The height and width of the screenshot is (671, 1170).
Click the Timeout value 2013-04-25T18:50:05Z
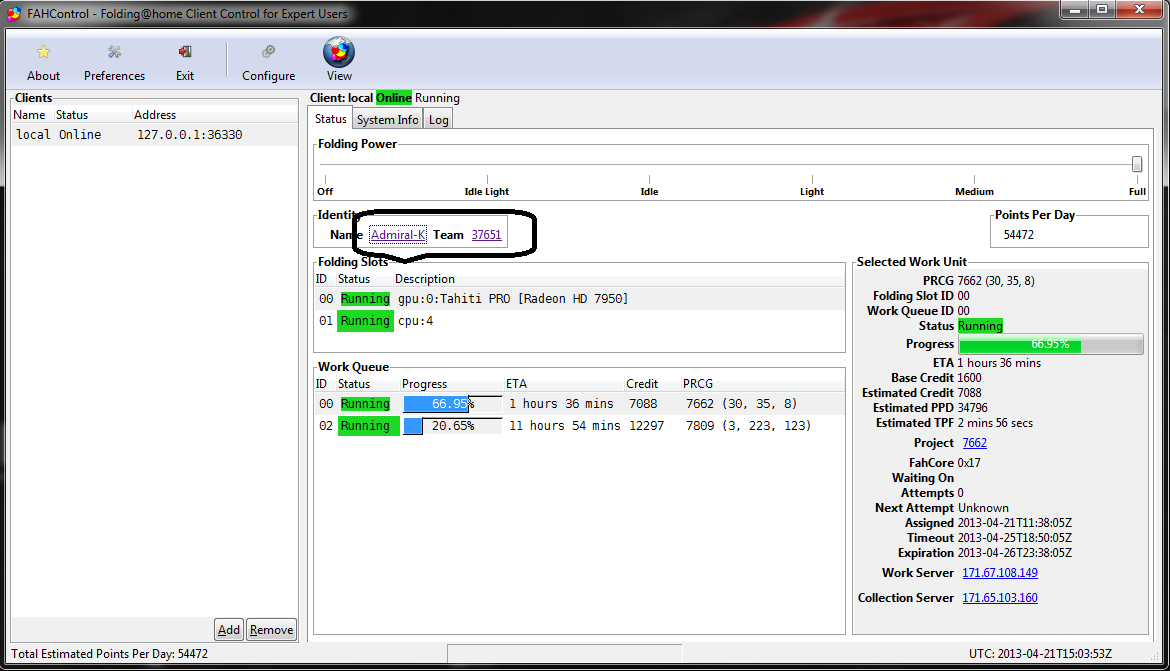click(x=1015, y=538)
